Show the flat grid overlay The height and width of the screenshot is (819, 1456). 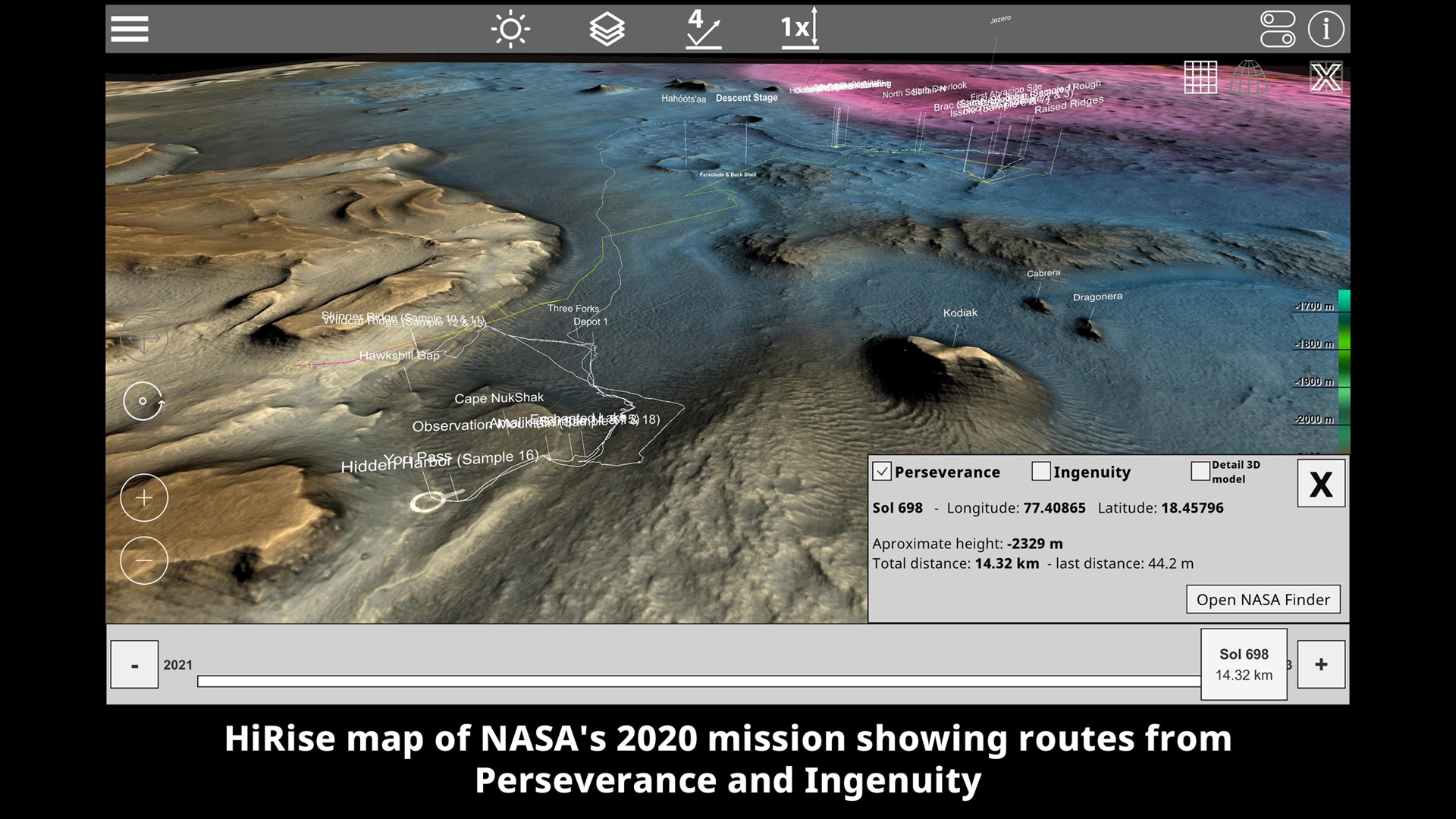[x=1200, y=77]
